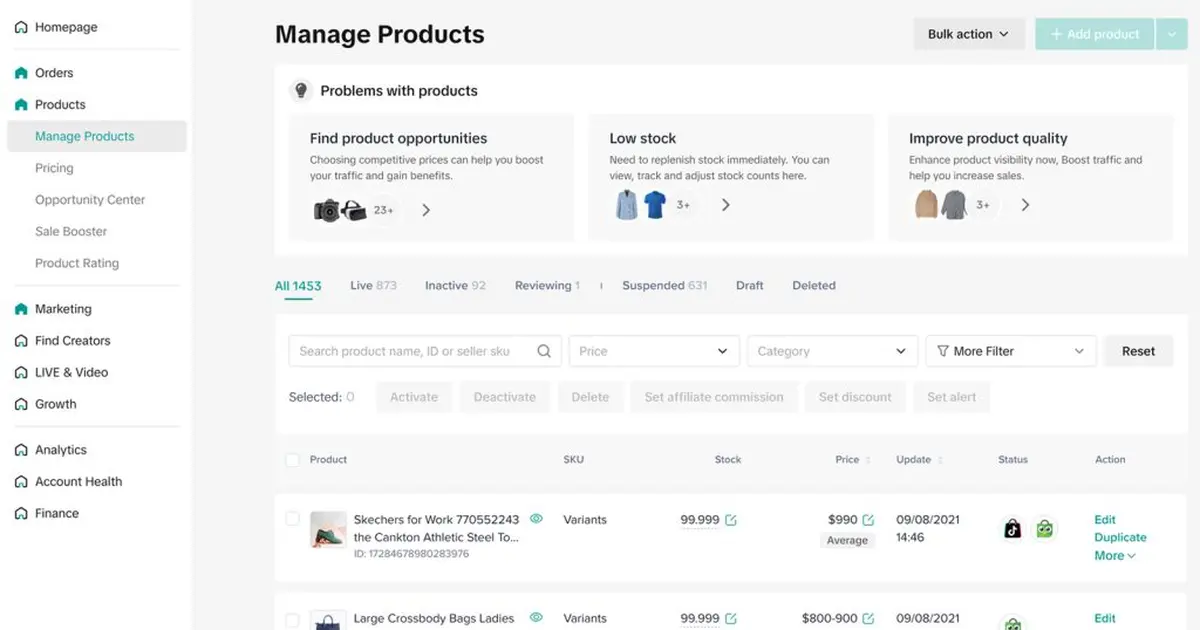Image resolution: width=1200 pixels, height=630 pixels.
Task: Open the Category filter dropdown
Action: 832,351
